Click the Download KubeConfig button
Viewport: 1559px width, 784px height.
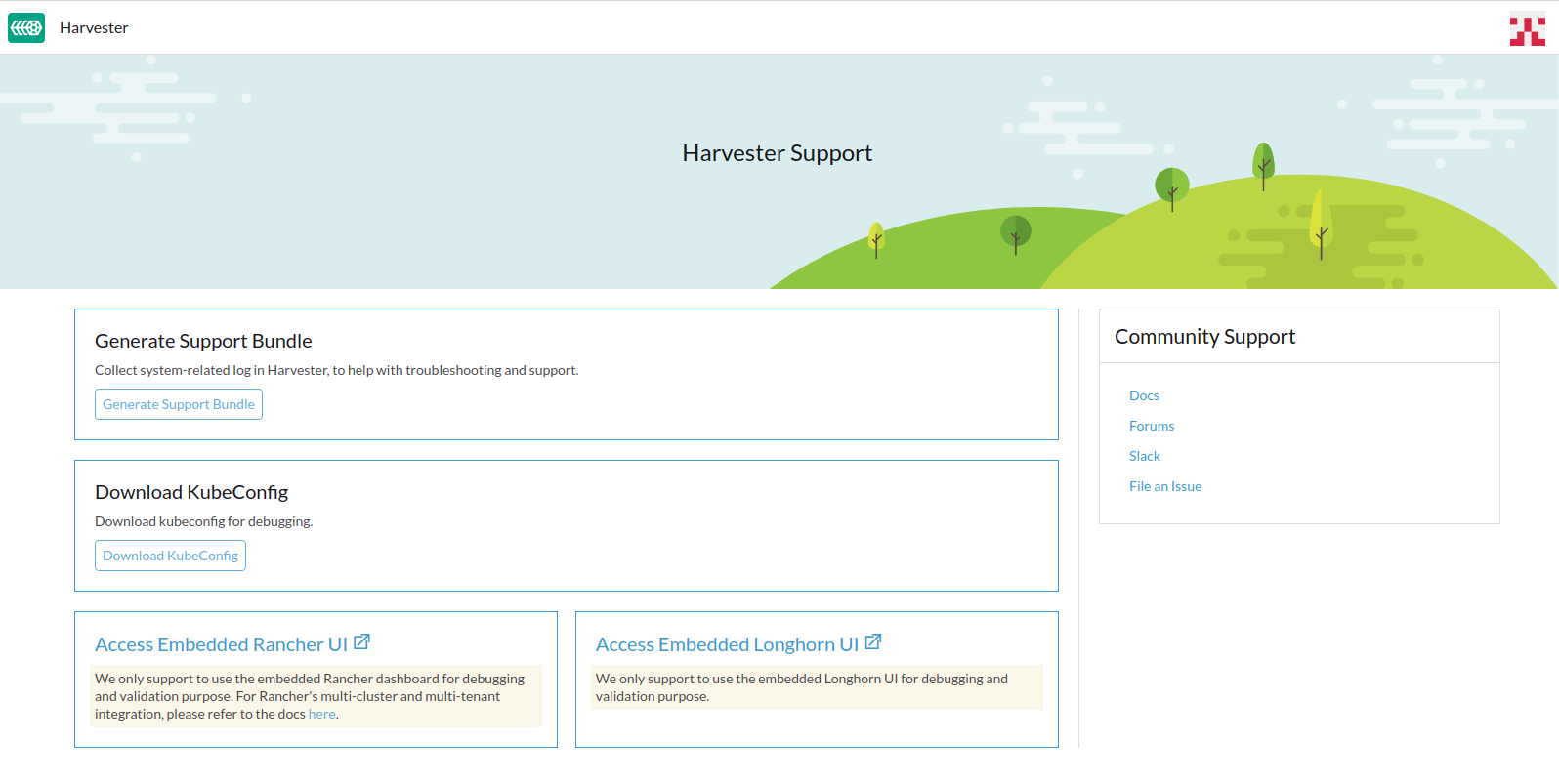coord(170,556)
